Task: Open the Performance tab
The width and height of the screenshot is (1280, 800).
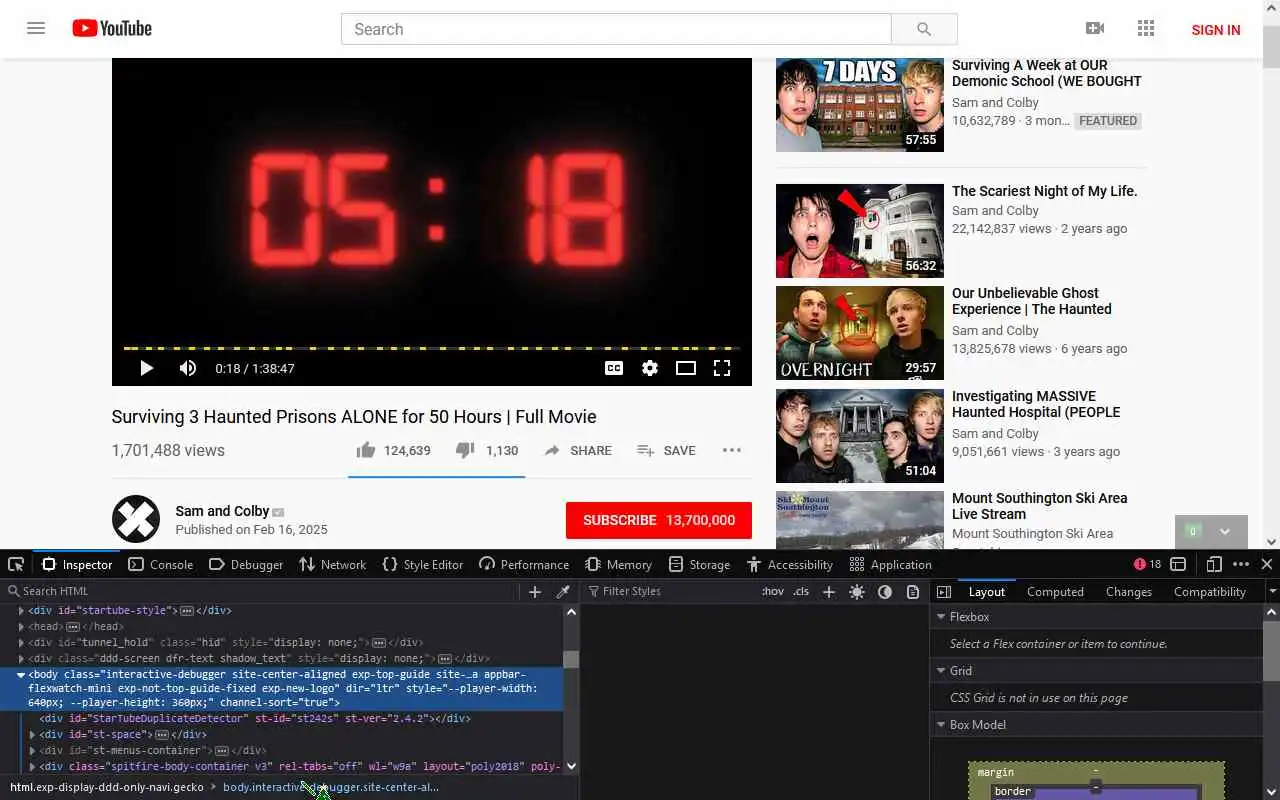Action: (x=524, y=564)
